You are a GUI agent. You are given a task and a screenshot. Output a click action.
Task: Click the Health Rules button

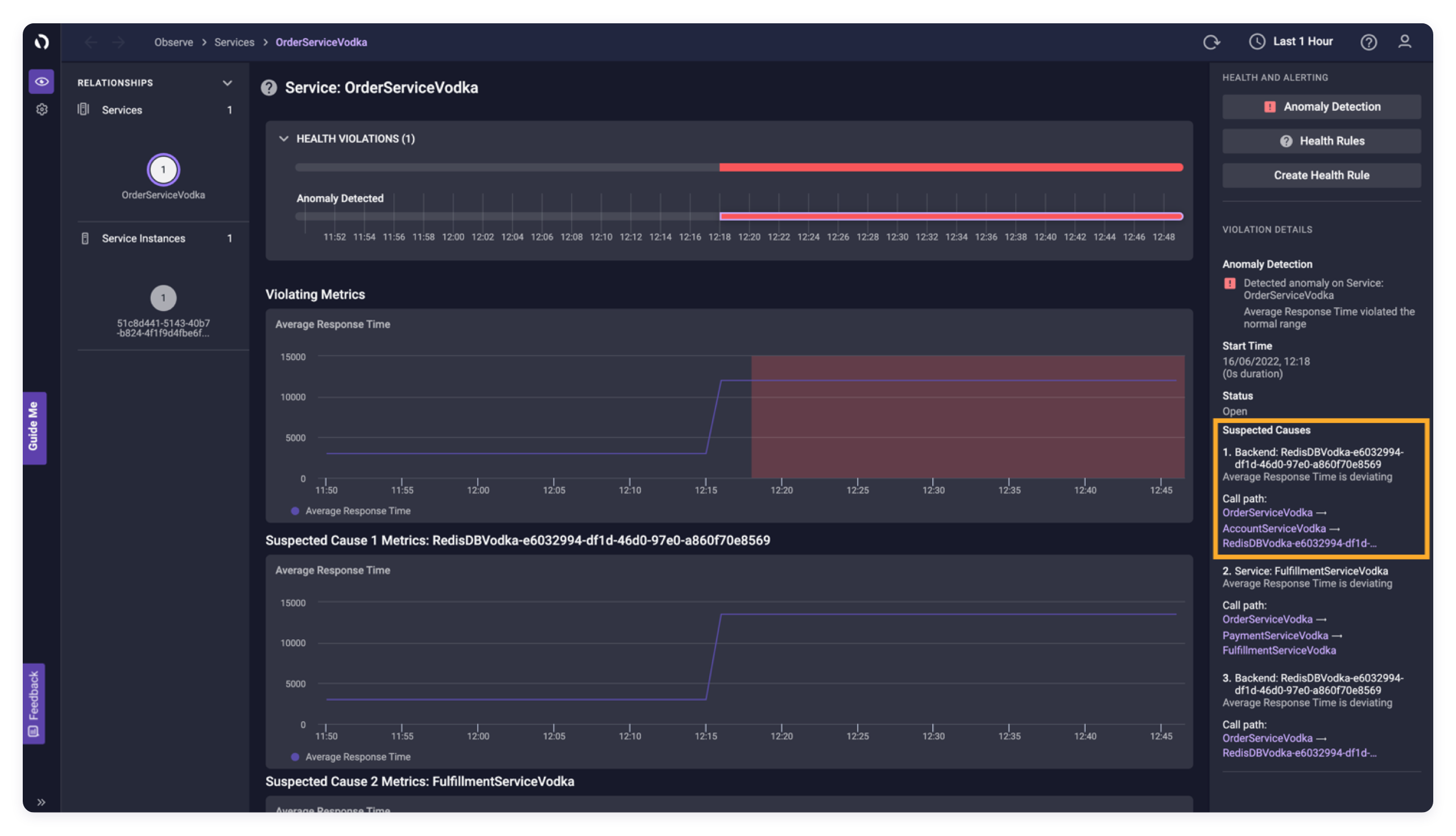(1321, 141)
